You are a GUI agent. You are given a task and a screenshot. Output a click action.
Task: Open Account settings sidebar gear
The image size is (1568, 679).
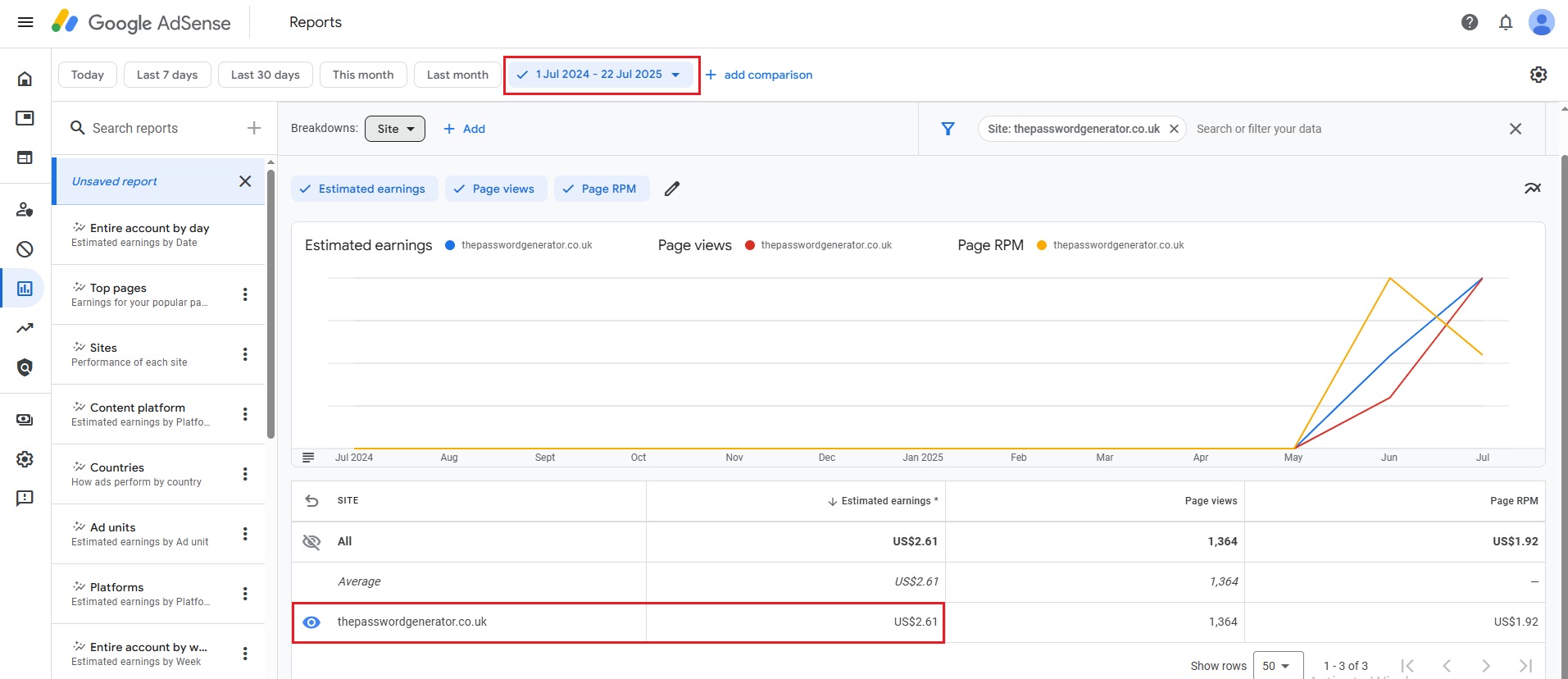25,459
